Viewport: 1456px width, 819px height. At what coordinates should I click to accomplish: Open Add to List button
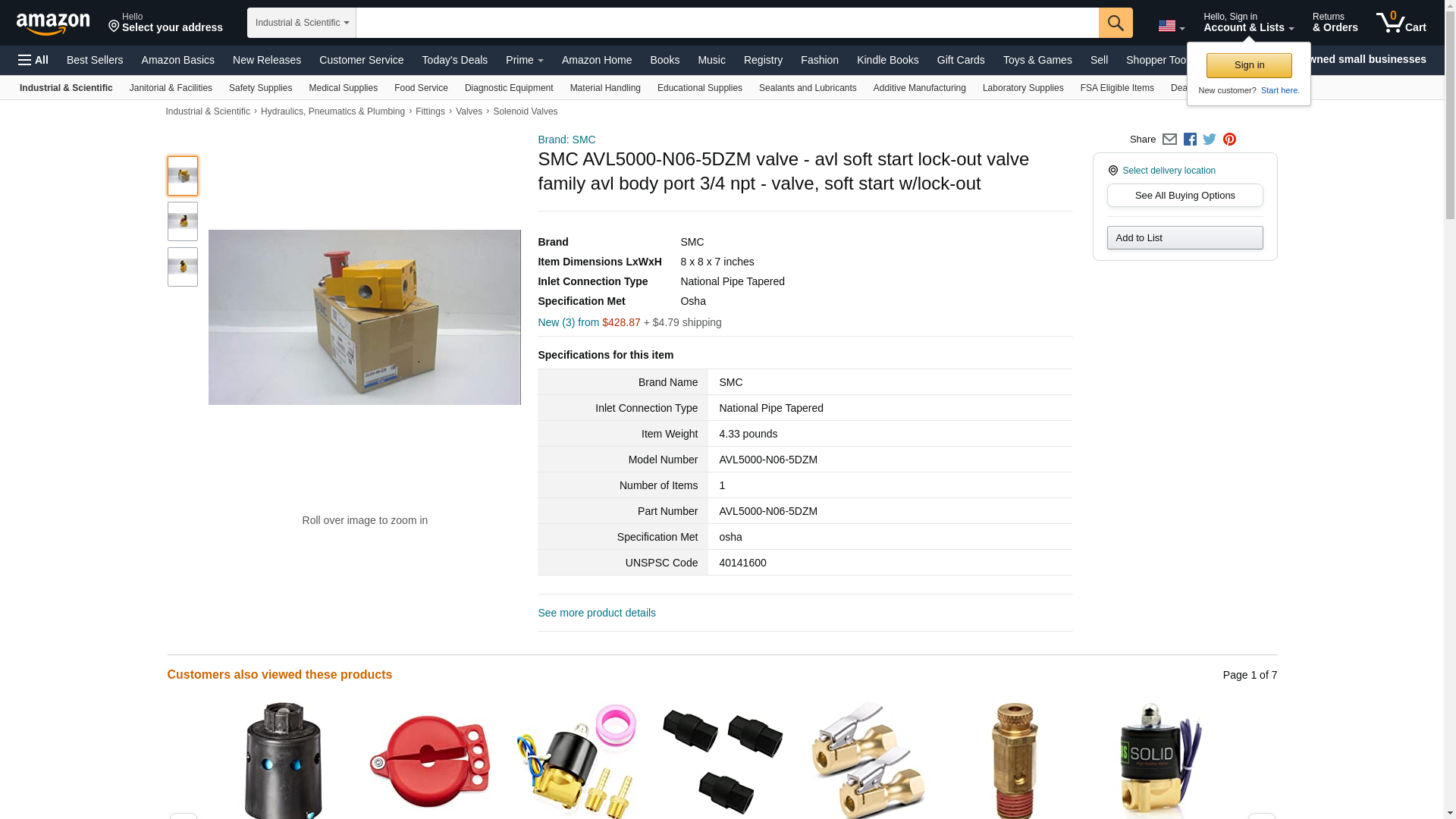(x=1185, y=238)
